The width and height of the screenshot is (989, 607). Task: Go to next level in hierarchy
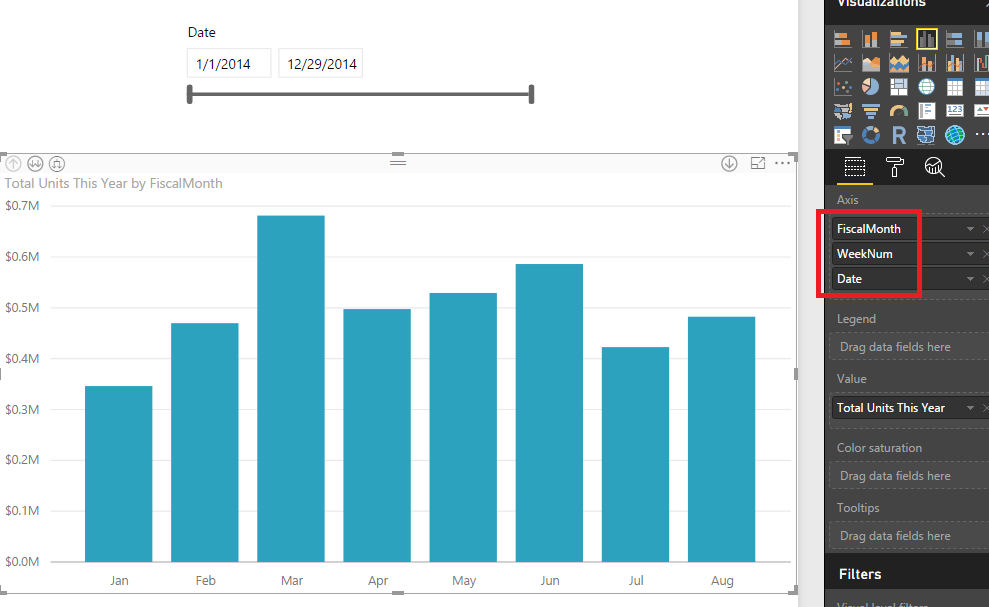coord(35,164)
